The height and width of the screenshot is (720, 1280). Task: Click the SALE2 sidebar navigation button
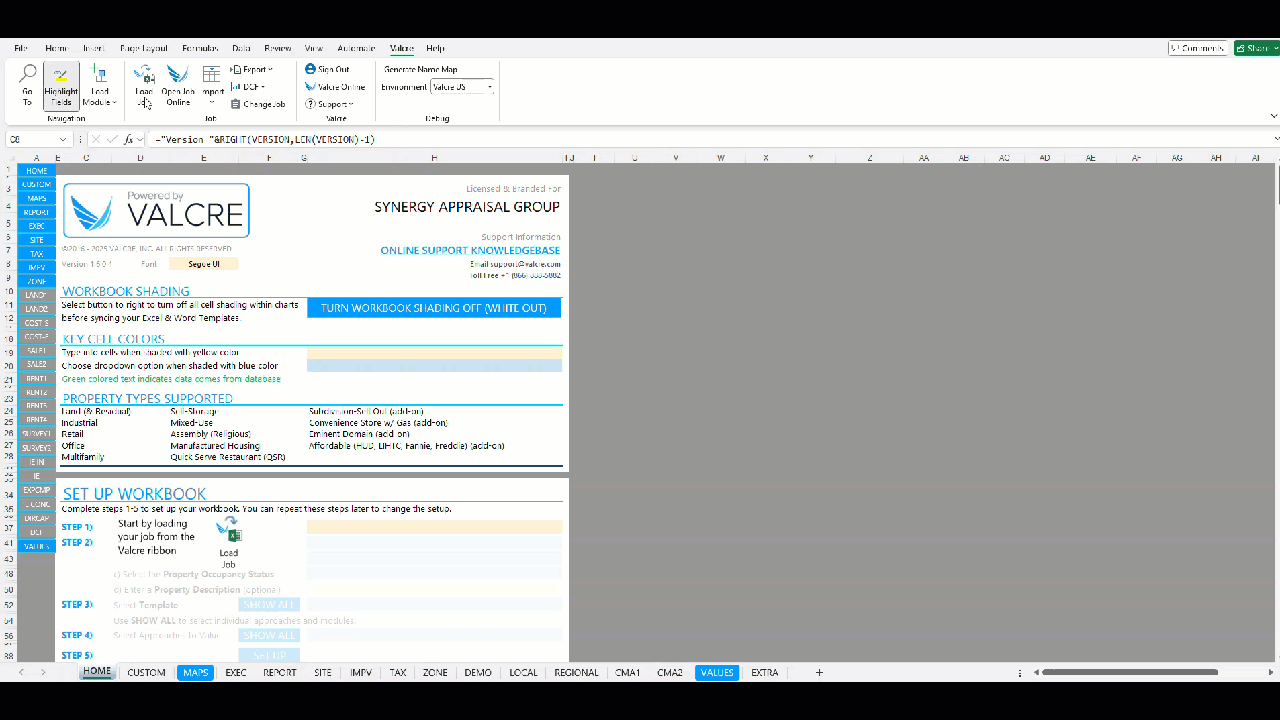pyautogui.click(x=37, y=365)
